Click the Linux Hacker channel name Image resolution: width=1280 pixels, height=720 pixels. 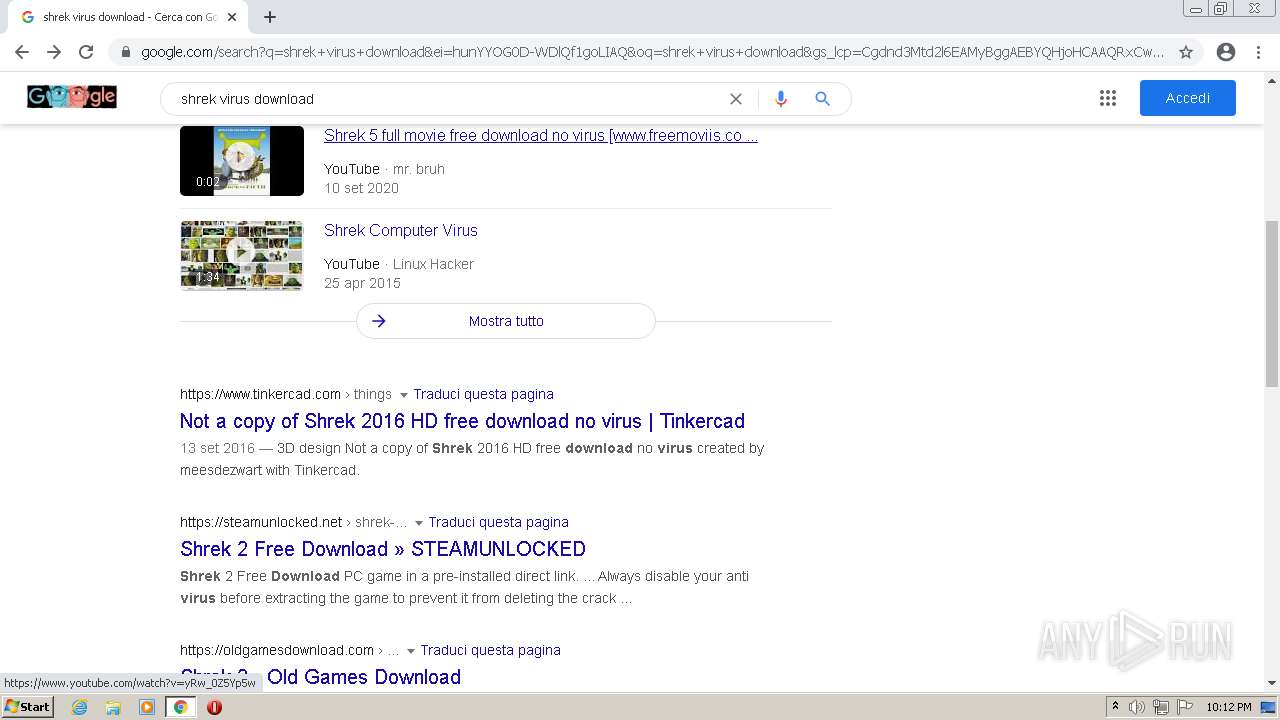pyautogui.click(x=433, y=264)
